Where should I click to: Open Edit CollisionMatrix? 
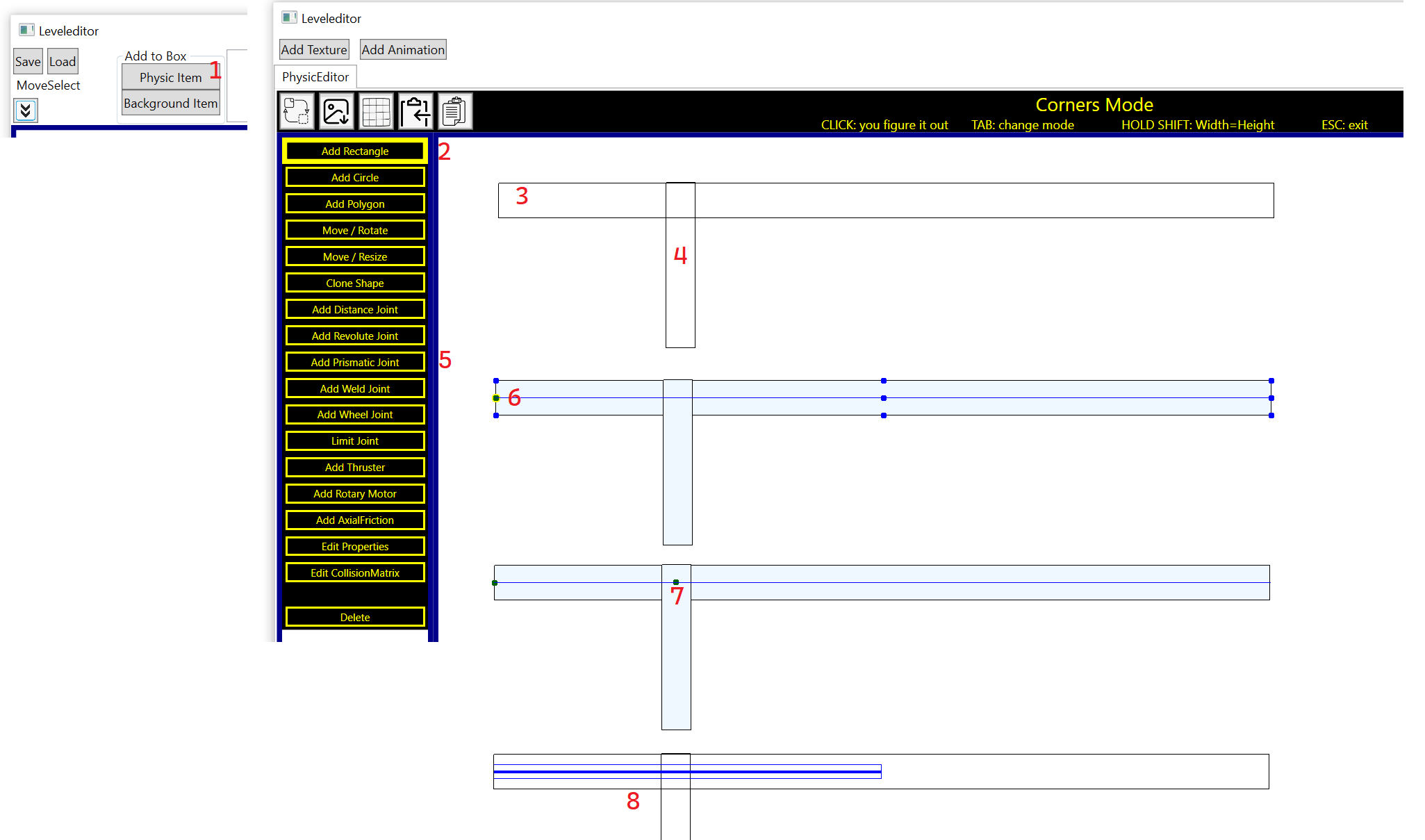[355, 573]
